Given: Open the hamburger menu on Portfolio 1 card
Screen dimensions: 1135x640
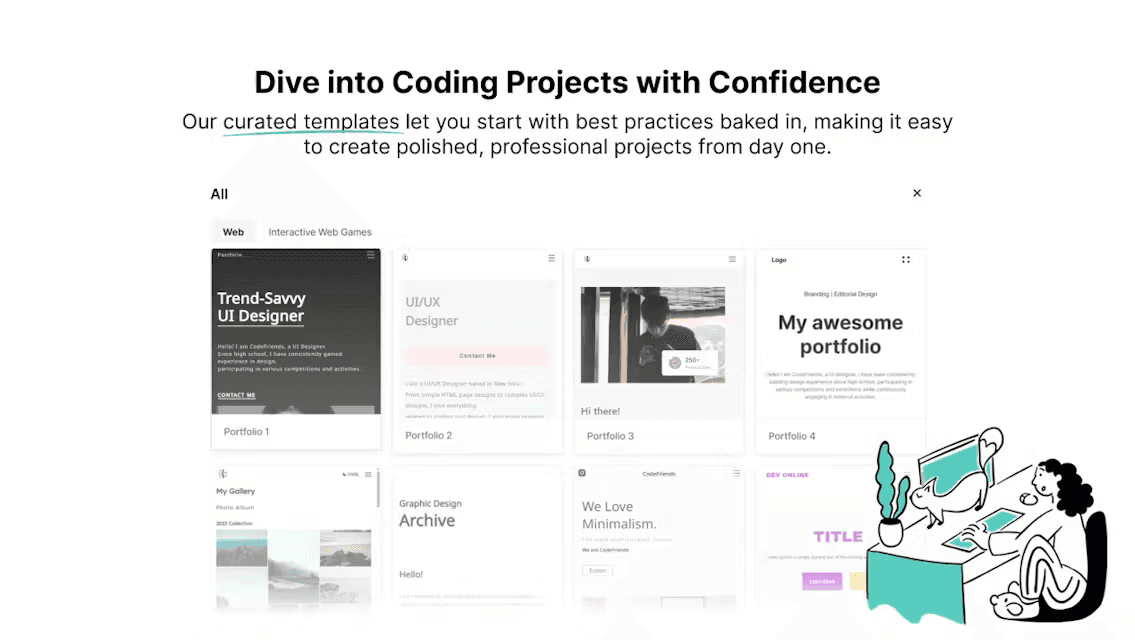Looking at the screenshot, I should pos(372,255).
